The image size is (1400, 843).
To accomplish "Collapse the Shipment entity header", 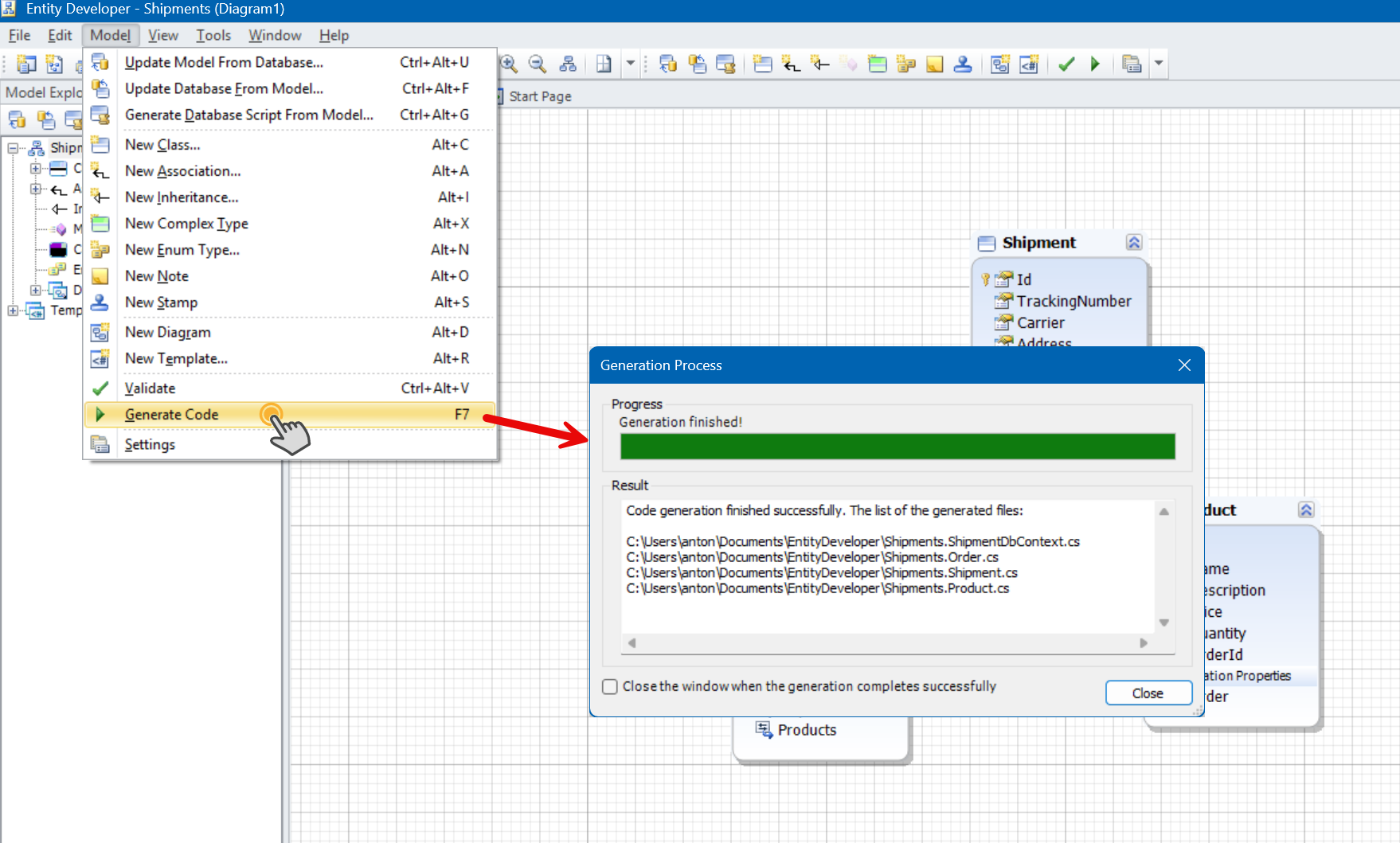I will point(1133,242).
